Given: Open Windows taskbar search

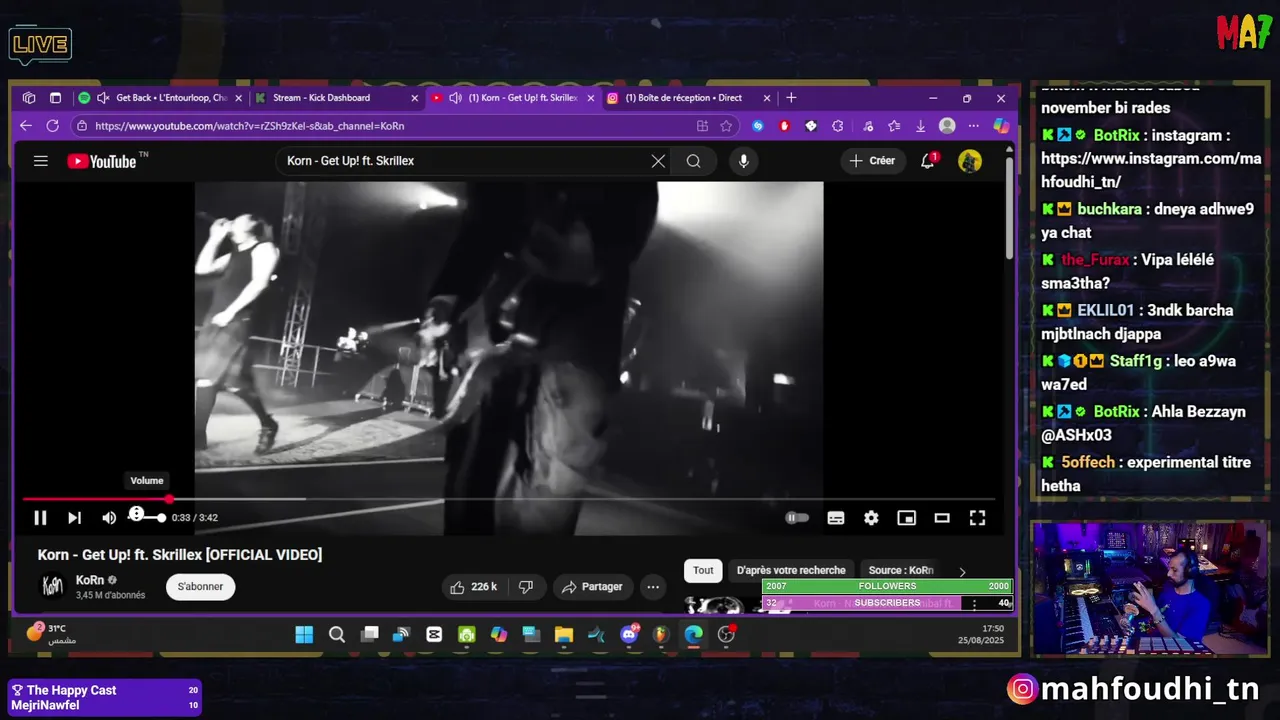Looking at the screenshot, I should (x=337, y=634).
